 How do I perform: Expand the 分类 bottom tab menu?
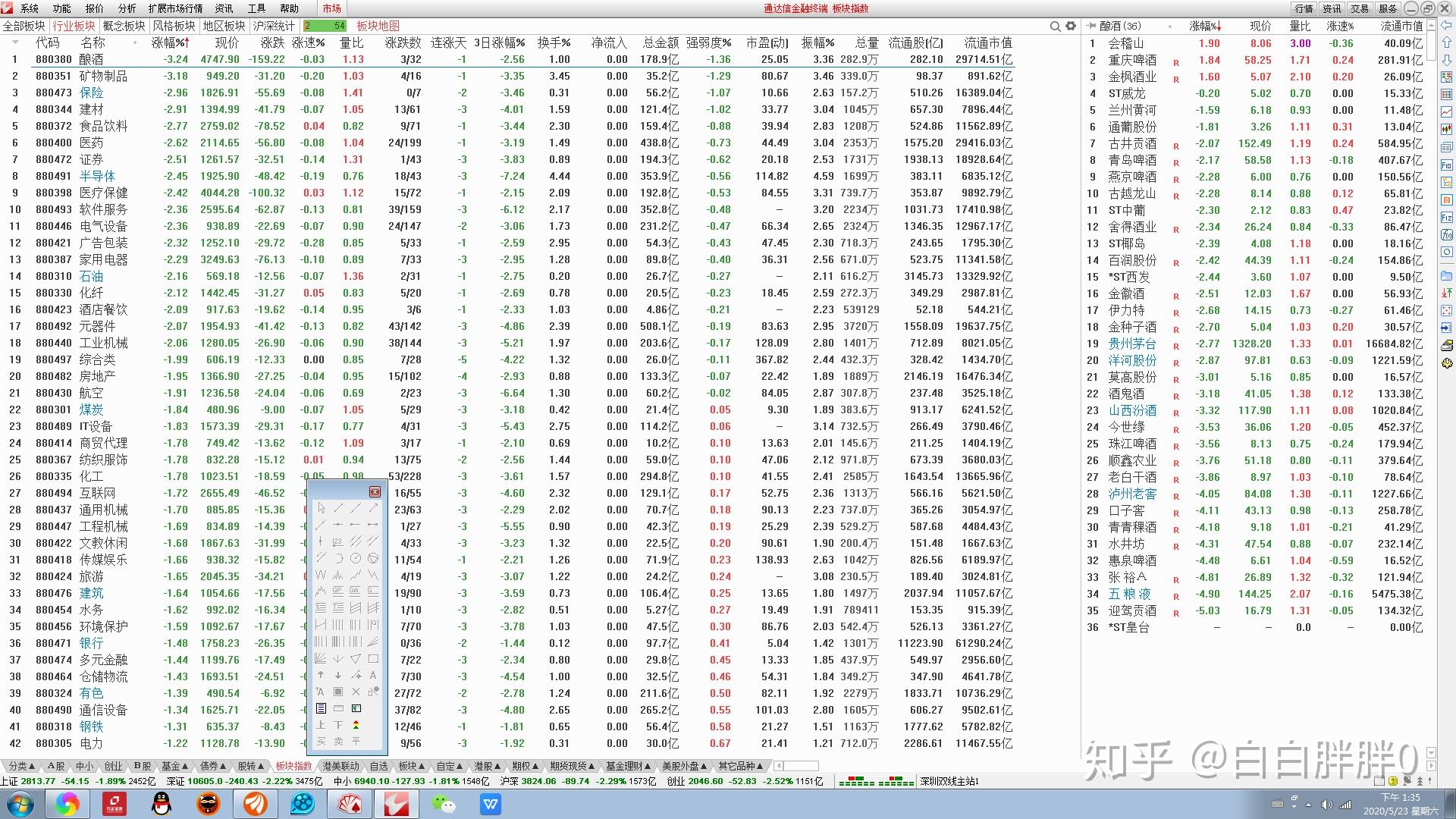click(x=22, y=766)
